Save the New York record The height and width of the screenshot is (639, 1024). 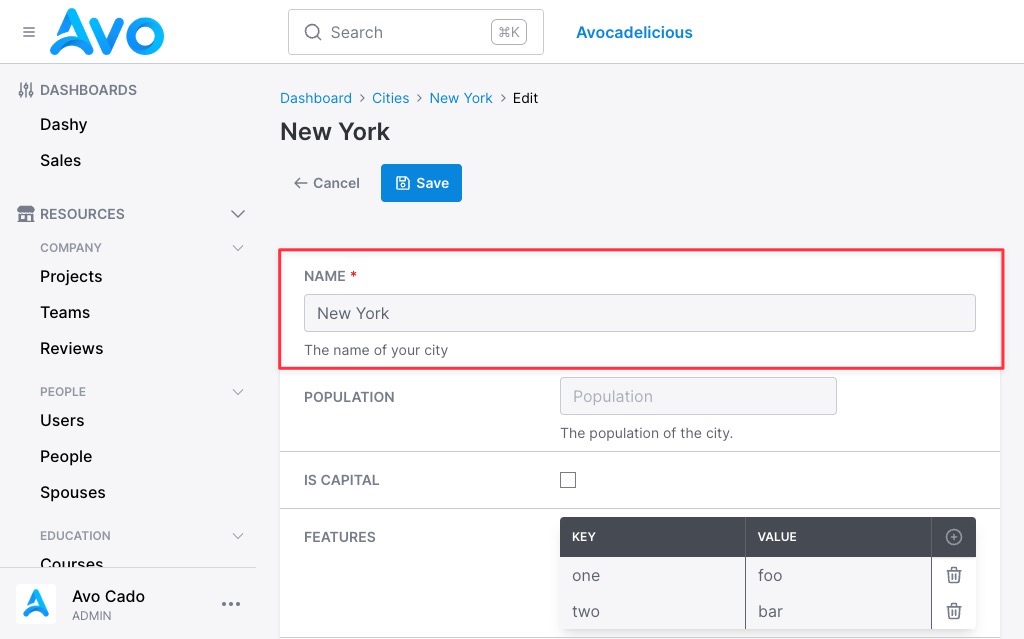point(421,183)
